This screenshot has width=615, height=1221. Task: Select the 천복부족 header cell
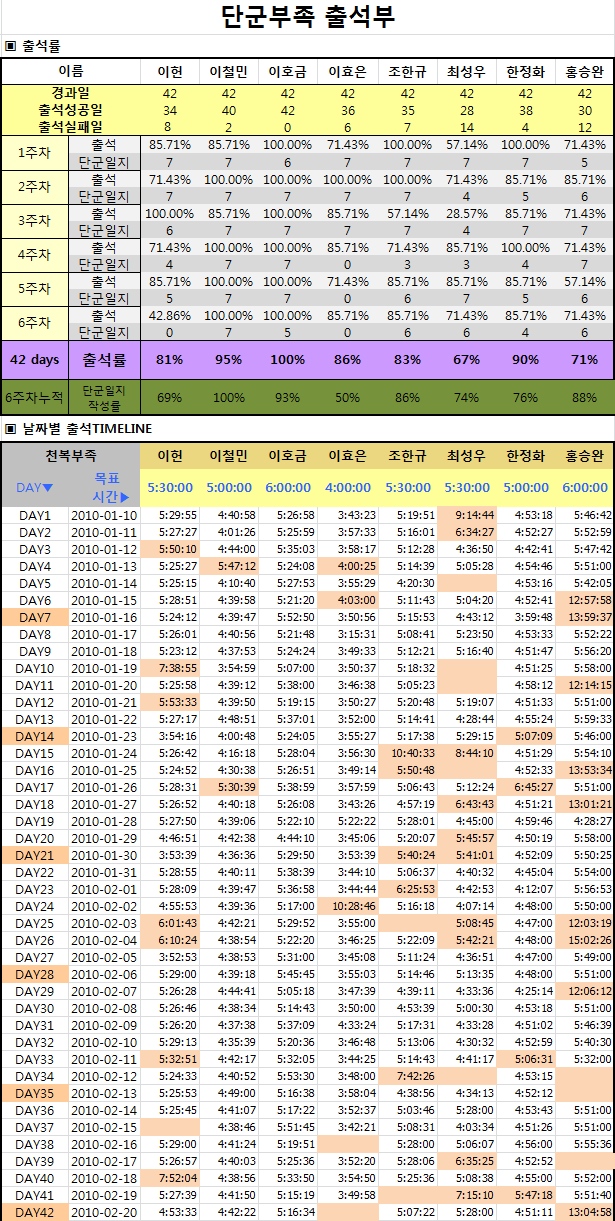pos(71,455)
